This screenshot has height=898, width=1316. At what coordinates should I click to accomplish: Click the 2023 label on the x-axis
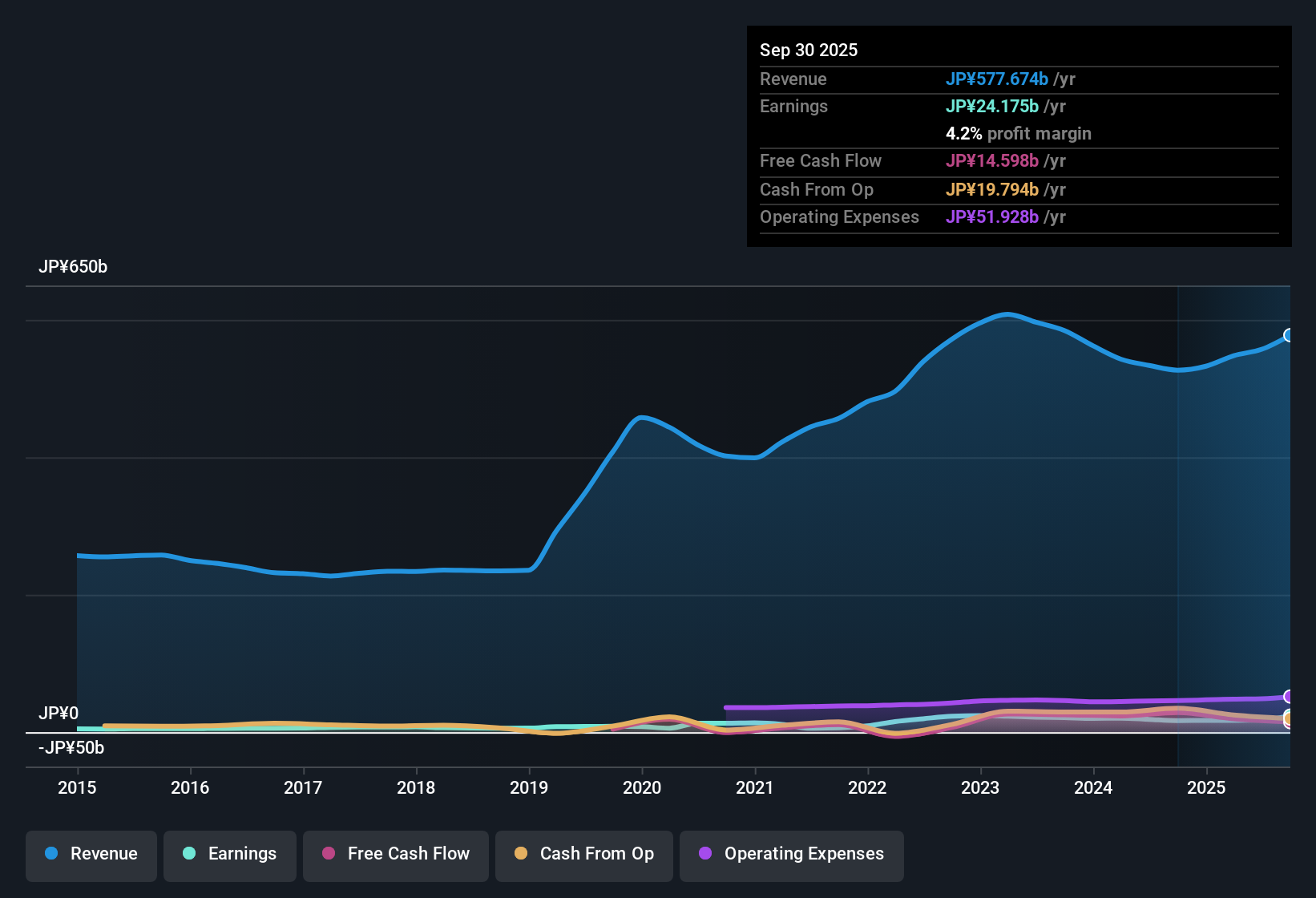(x=980, y=787)
